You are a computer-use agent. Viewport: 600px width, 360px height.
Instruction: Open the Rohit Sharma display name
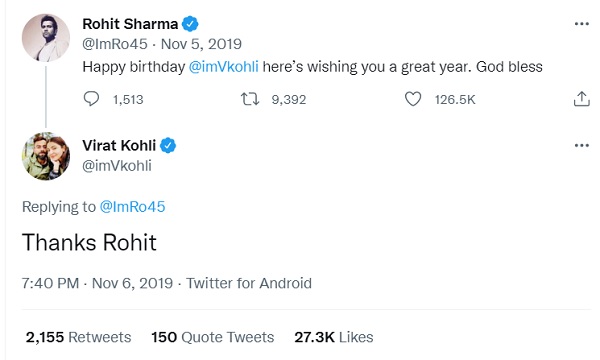tap(130, 24)
